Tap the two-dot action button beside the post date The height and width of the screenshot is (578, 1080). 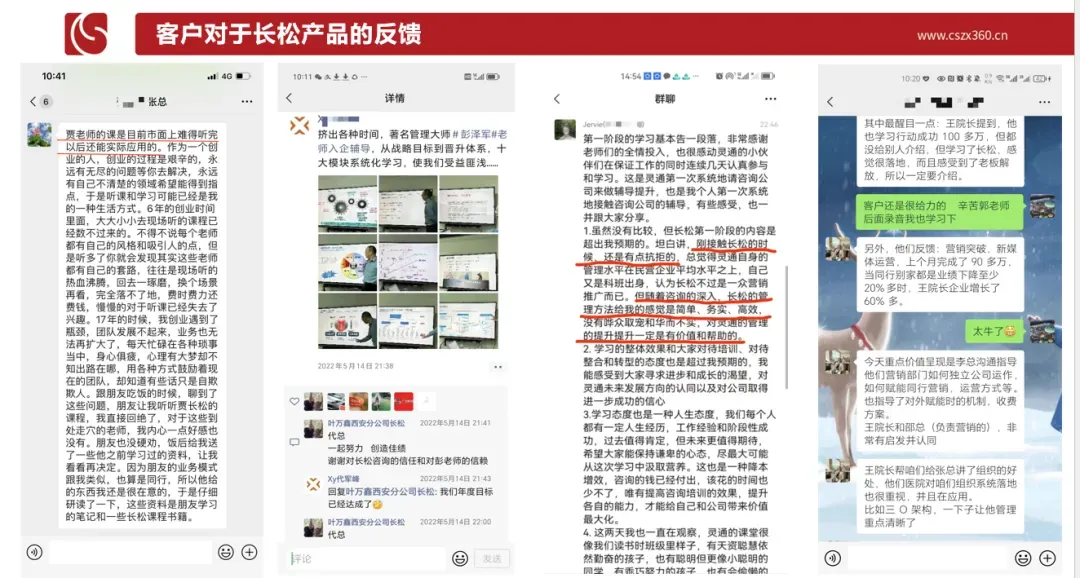click(498, 367)
